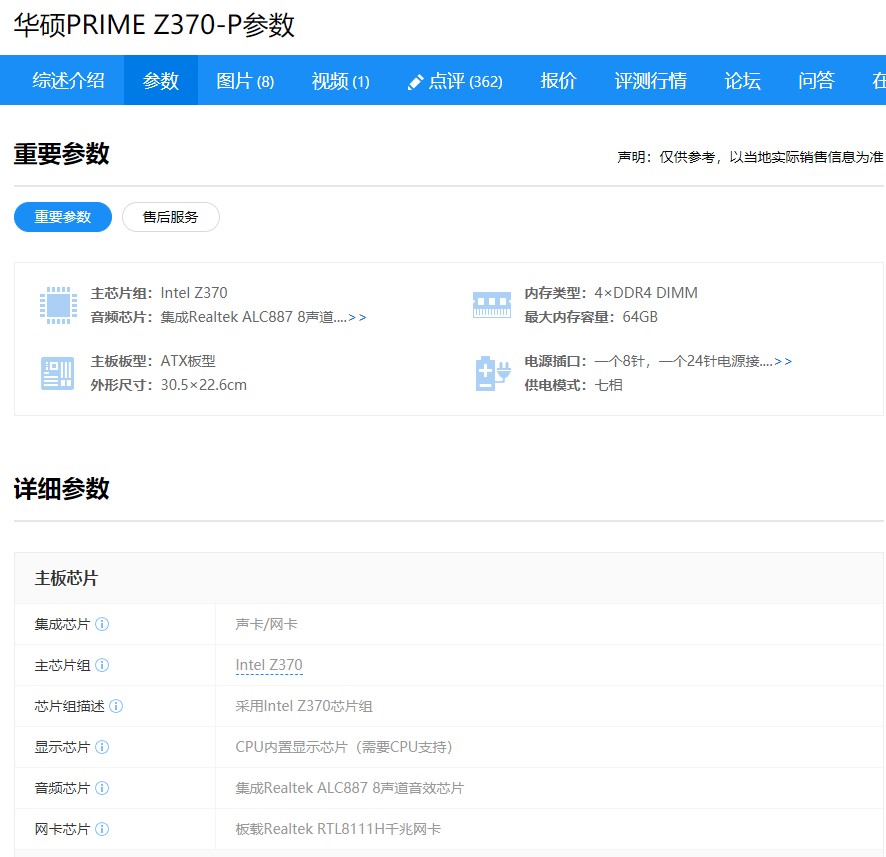Image resolution: width=886 pixels, height=857 pixels.
Task: Click 板载Realtek RTL8111H千兆网卡 value
Action: click(338, 829)
